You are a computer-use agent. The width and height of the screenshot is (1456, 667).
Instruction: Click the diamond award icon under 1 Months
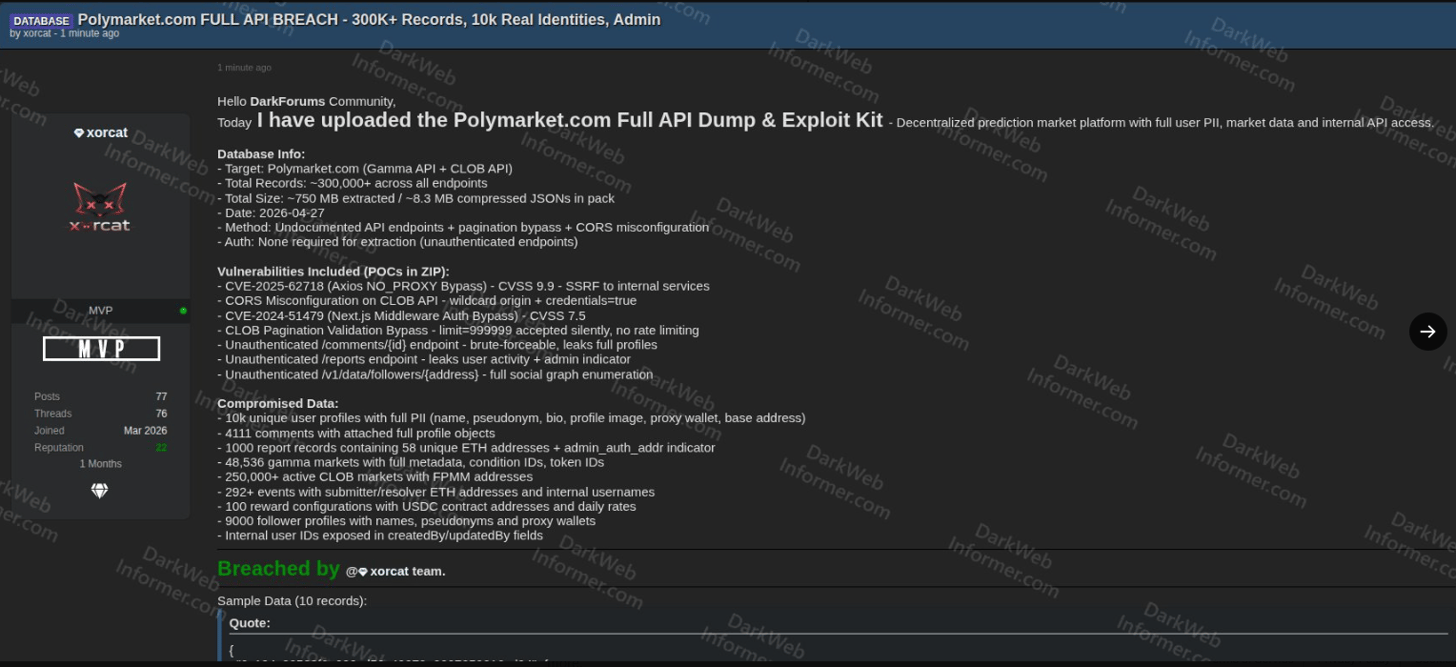coord(100,490)
